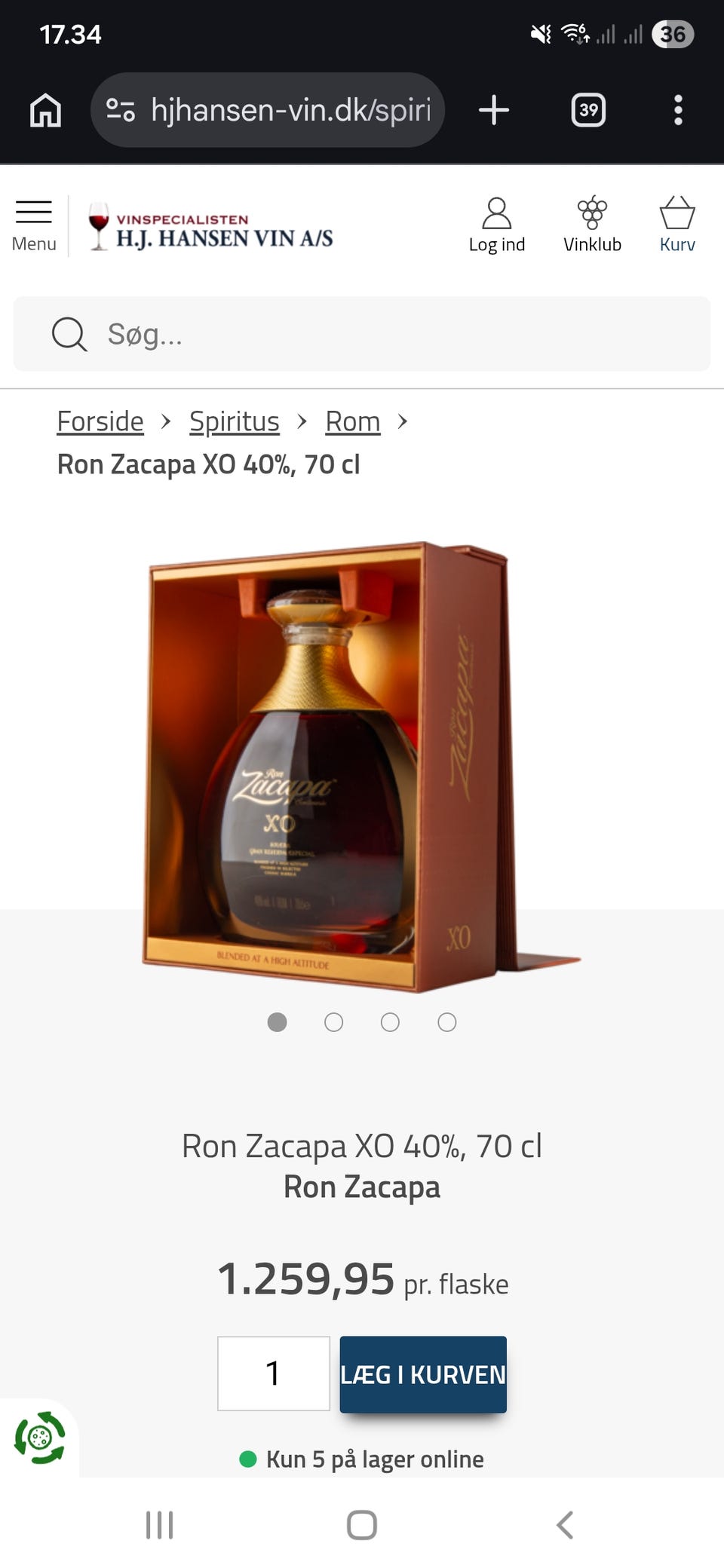Tap the browser home icon
724x1568 pixels.
(45, 110)
